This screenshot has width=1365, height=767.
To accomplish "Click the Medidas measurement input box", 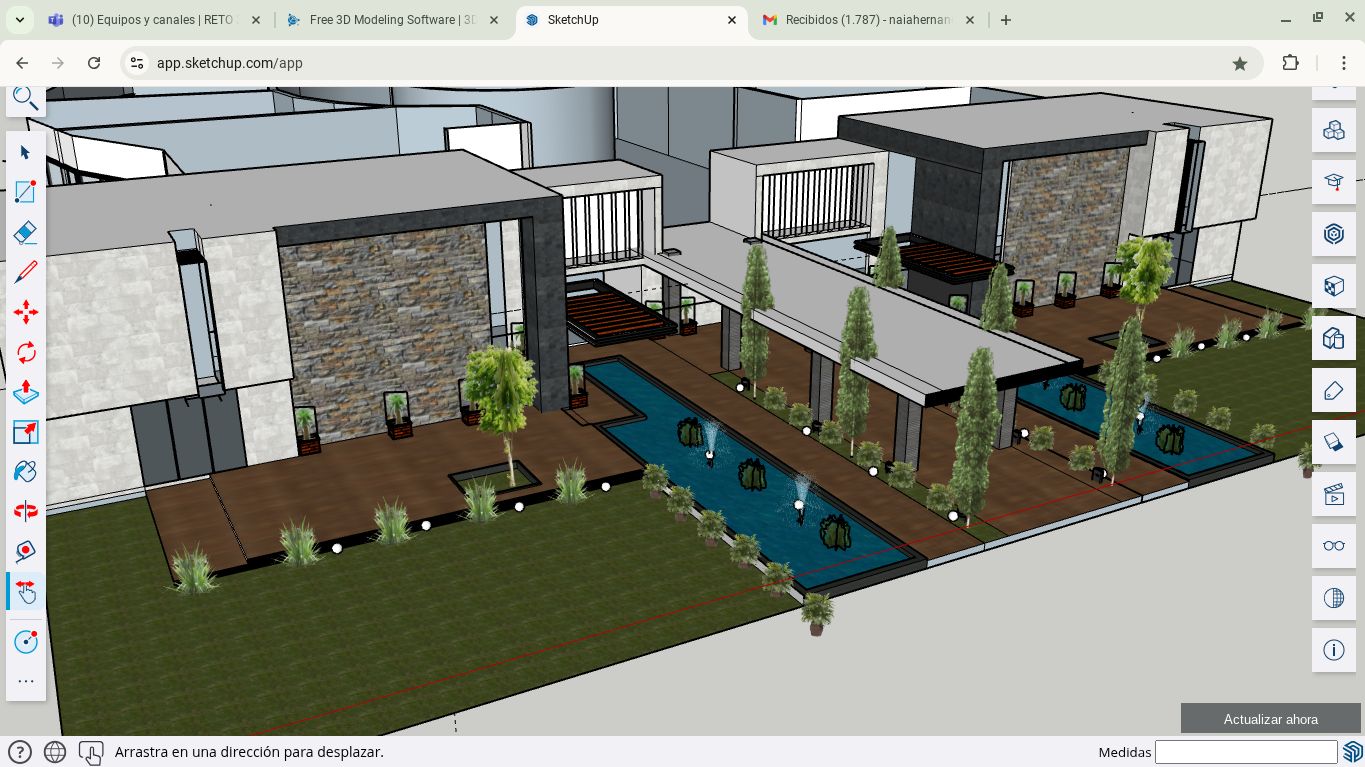I will click(x=1245, y=752).
